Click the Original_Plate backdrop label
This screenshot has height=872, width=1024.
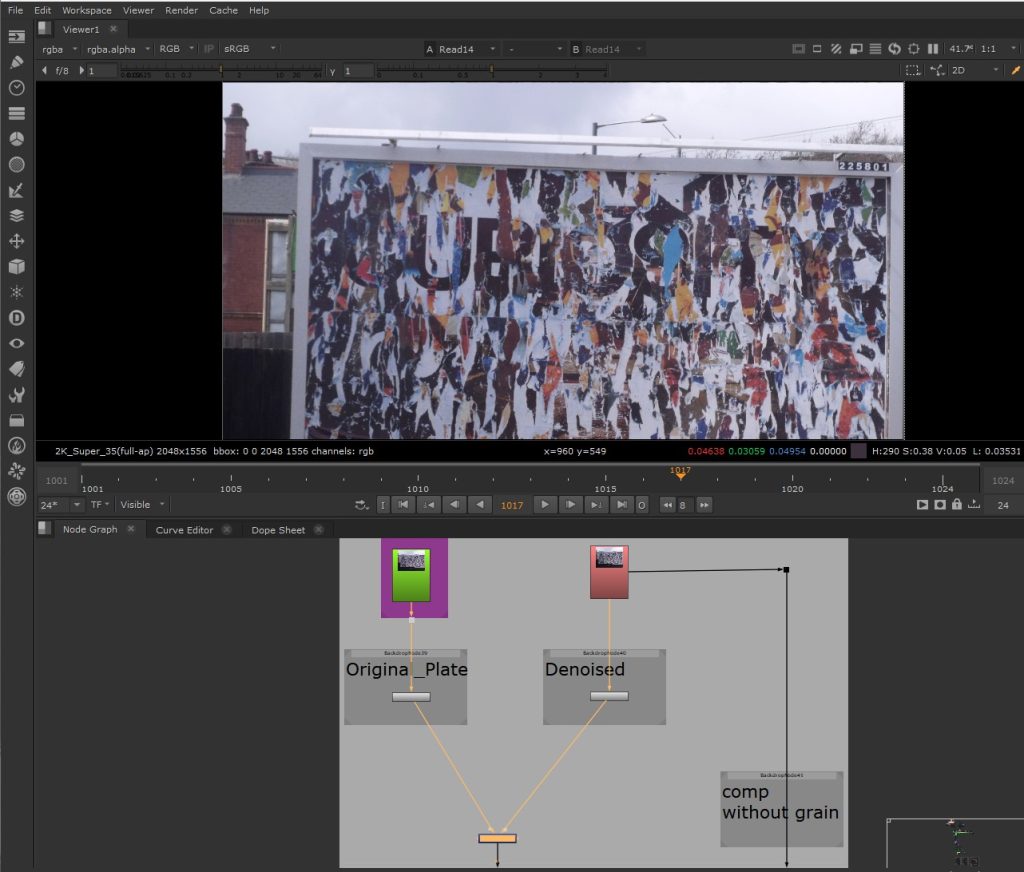(x=406, y=670)
